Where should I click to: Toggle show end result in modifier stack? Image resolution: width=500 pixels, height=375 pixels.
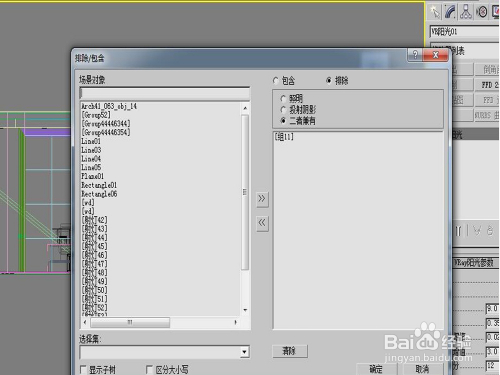coord(459,231)
